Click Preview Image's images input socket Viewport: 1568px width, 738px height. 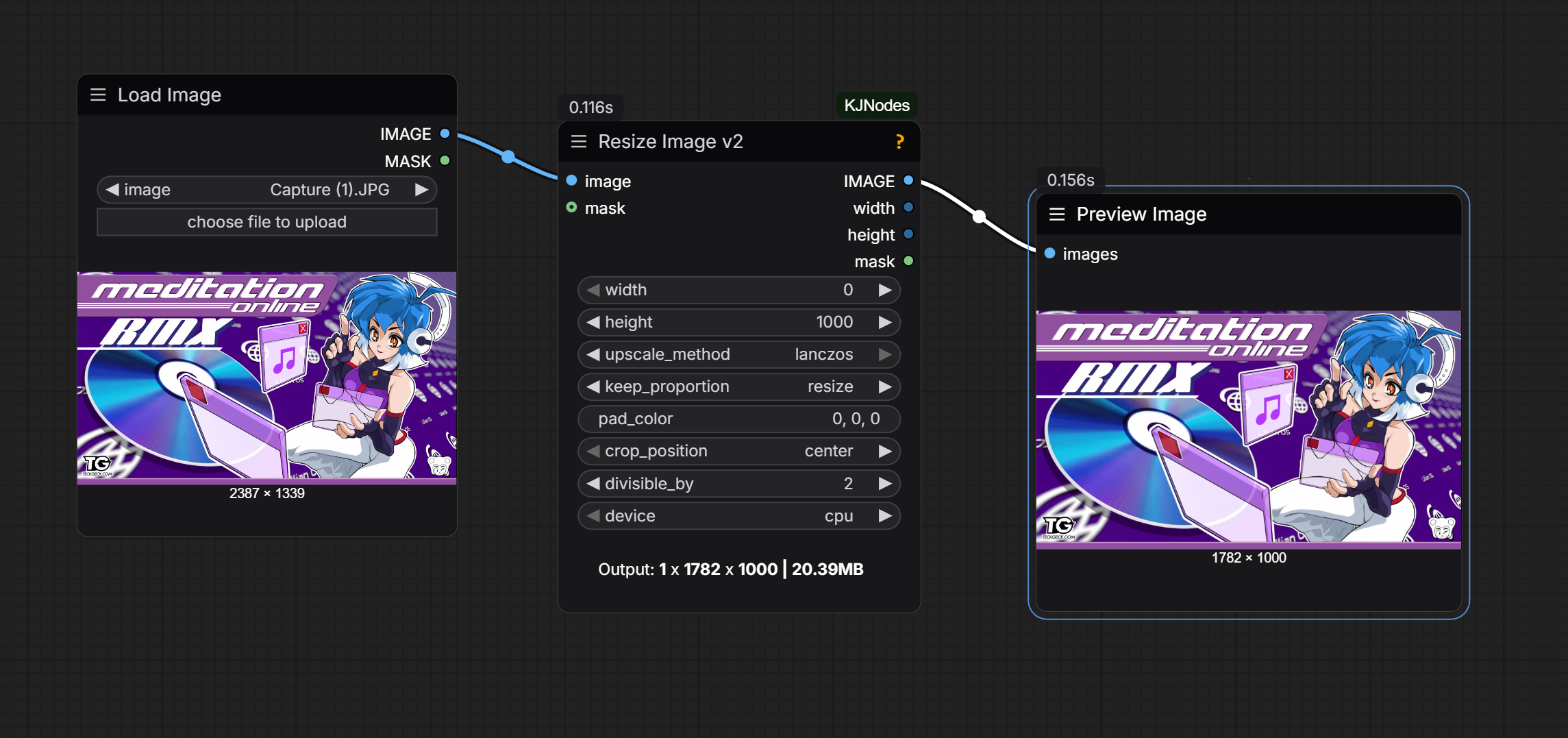tap(1049, 254)
